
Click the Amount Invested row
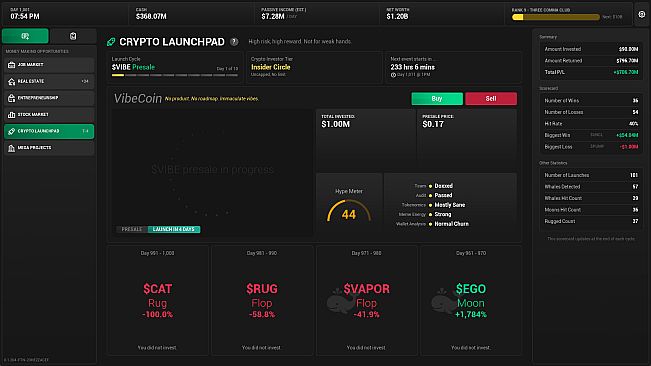tap(591, 49)
